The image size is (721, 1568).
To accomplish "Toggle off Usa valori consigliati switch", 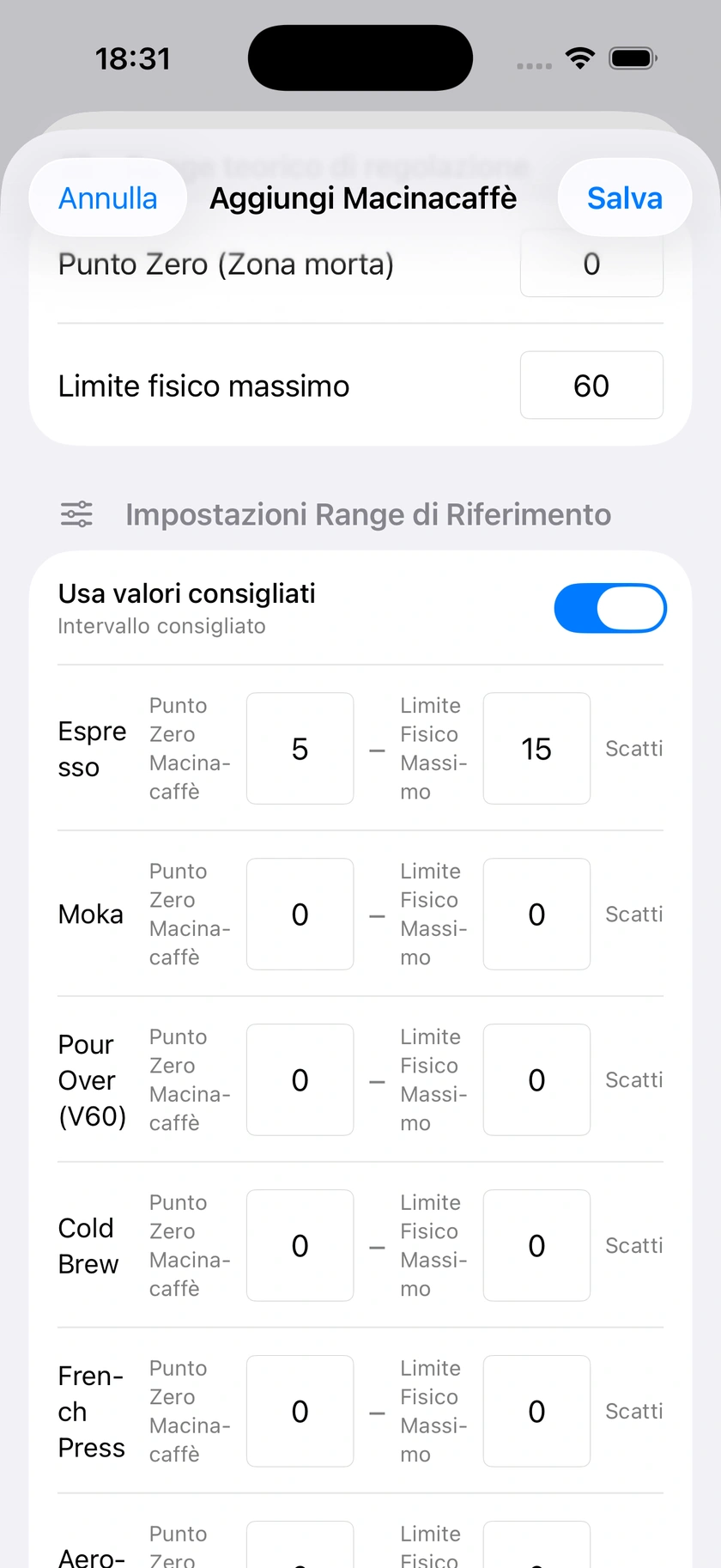I will pos(610,608).
